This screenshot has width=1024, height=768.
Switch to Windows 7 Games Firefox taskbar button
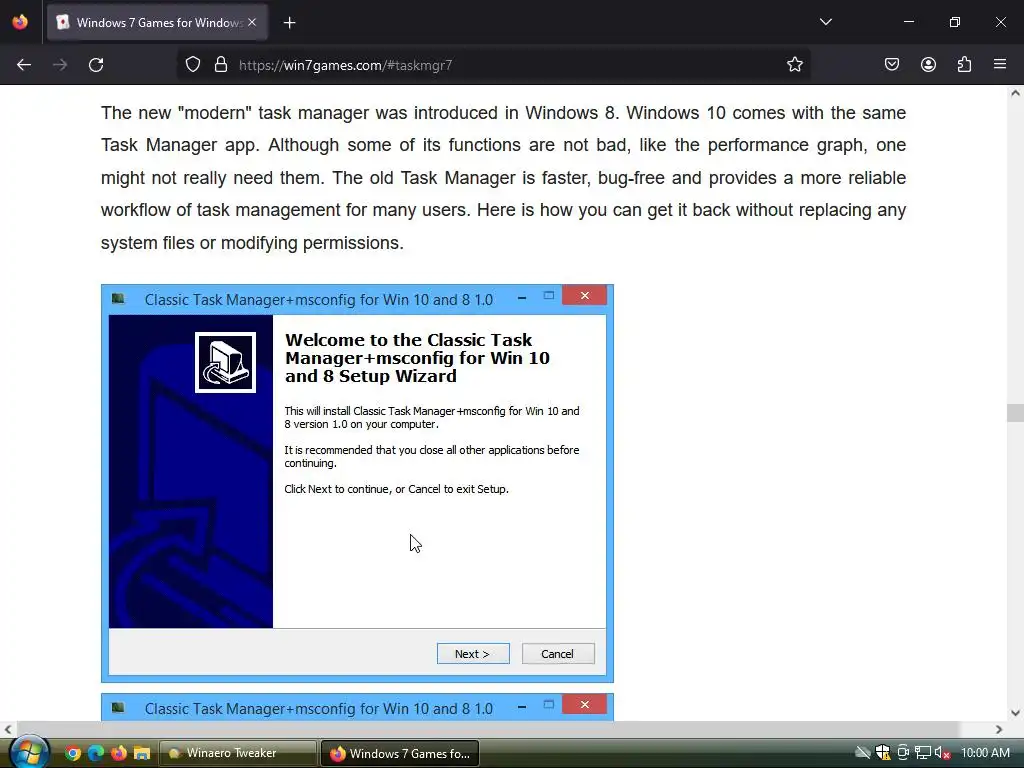pyautogui.click(x=400, y=753)
